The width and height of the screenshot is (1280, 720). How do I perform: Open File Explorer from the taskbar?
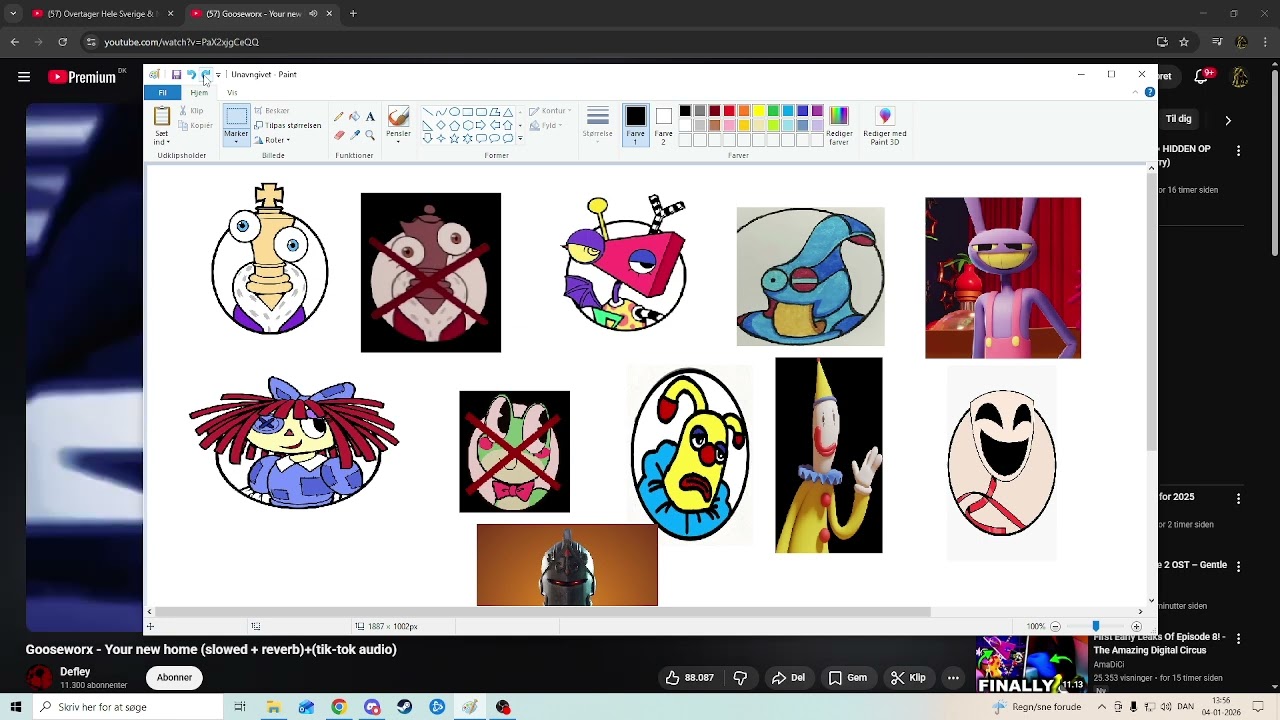coord(273,707)
